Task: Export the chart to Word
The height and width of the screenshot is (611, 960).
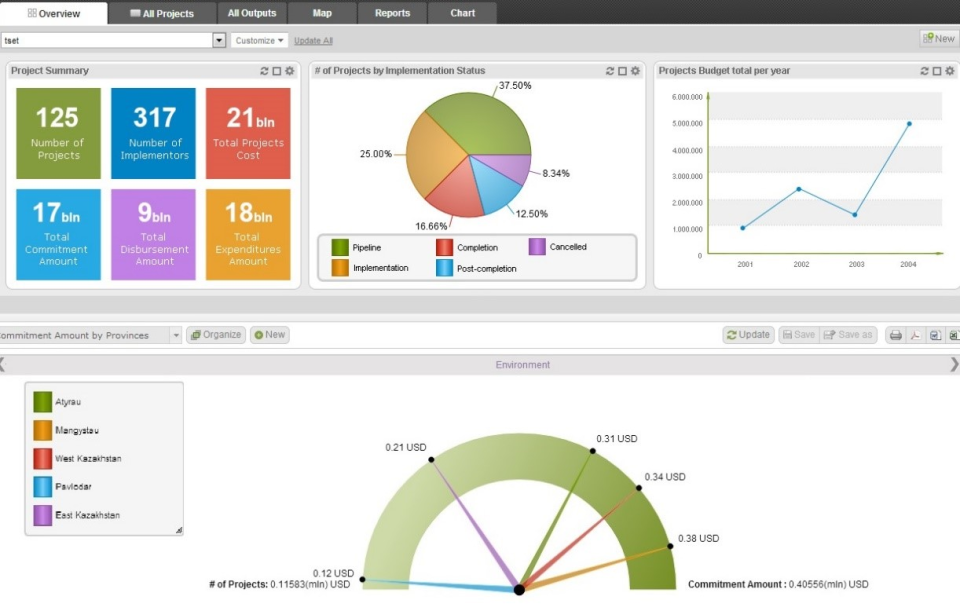Action: coord(933,335)
